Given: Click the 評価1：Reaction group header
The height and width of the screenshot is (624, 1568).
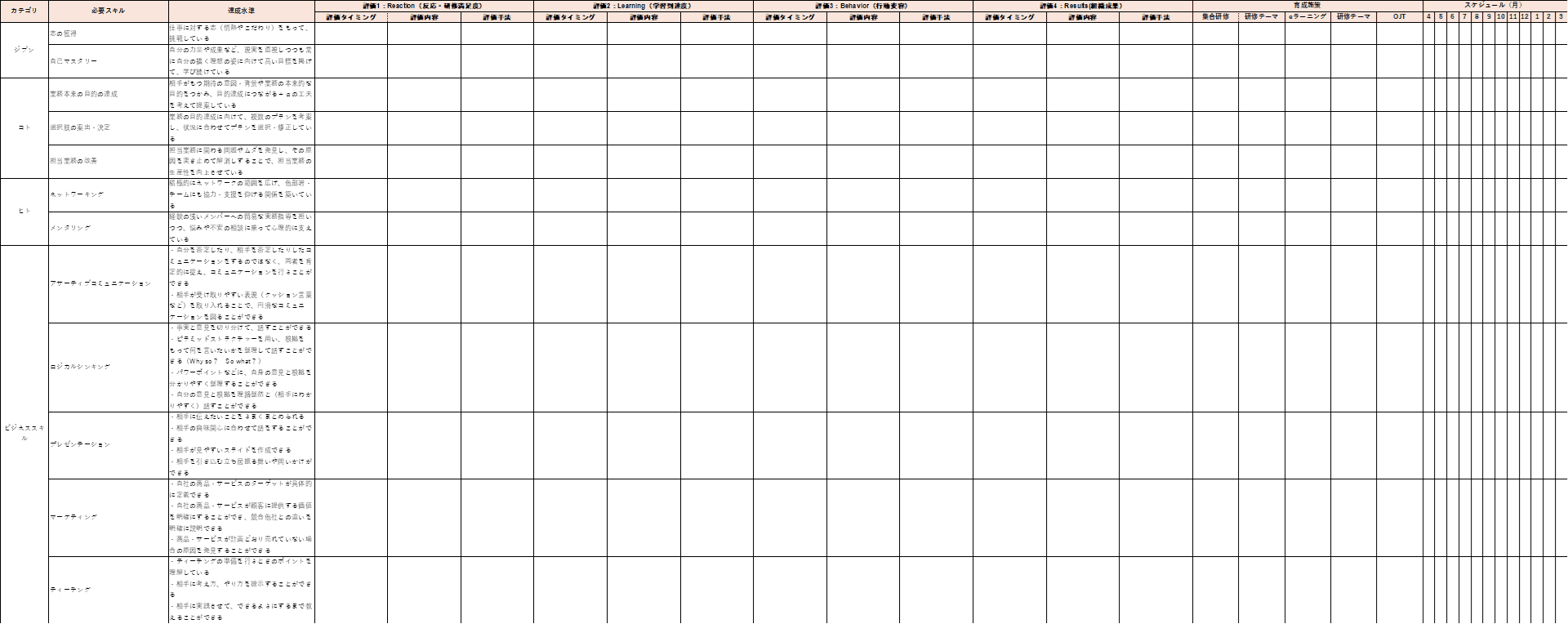Looking at the screenshot, I should (424, 6).
